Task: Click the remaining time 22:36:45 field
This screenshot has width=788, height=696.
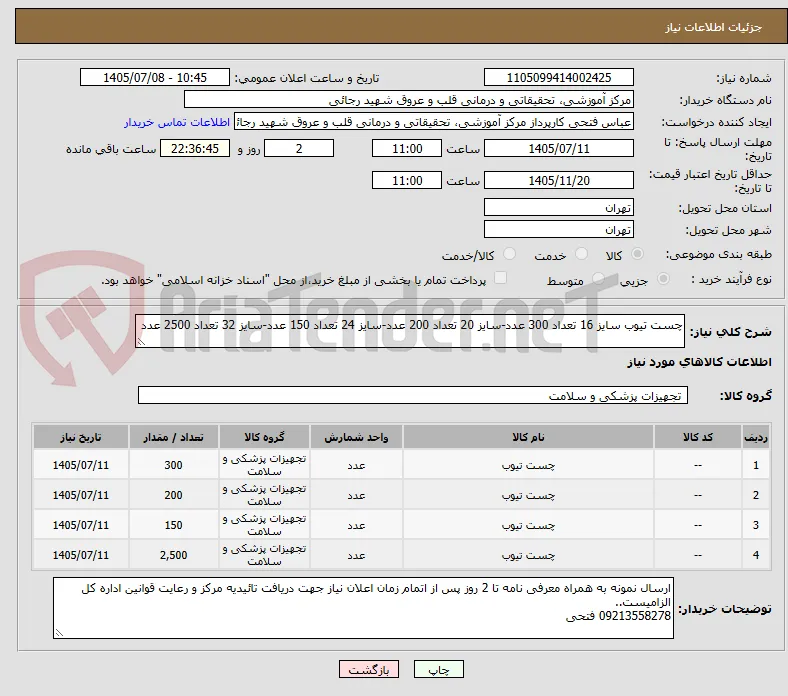Action: tap(195, 149)
